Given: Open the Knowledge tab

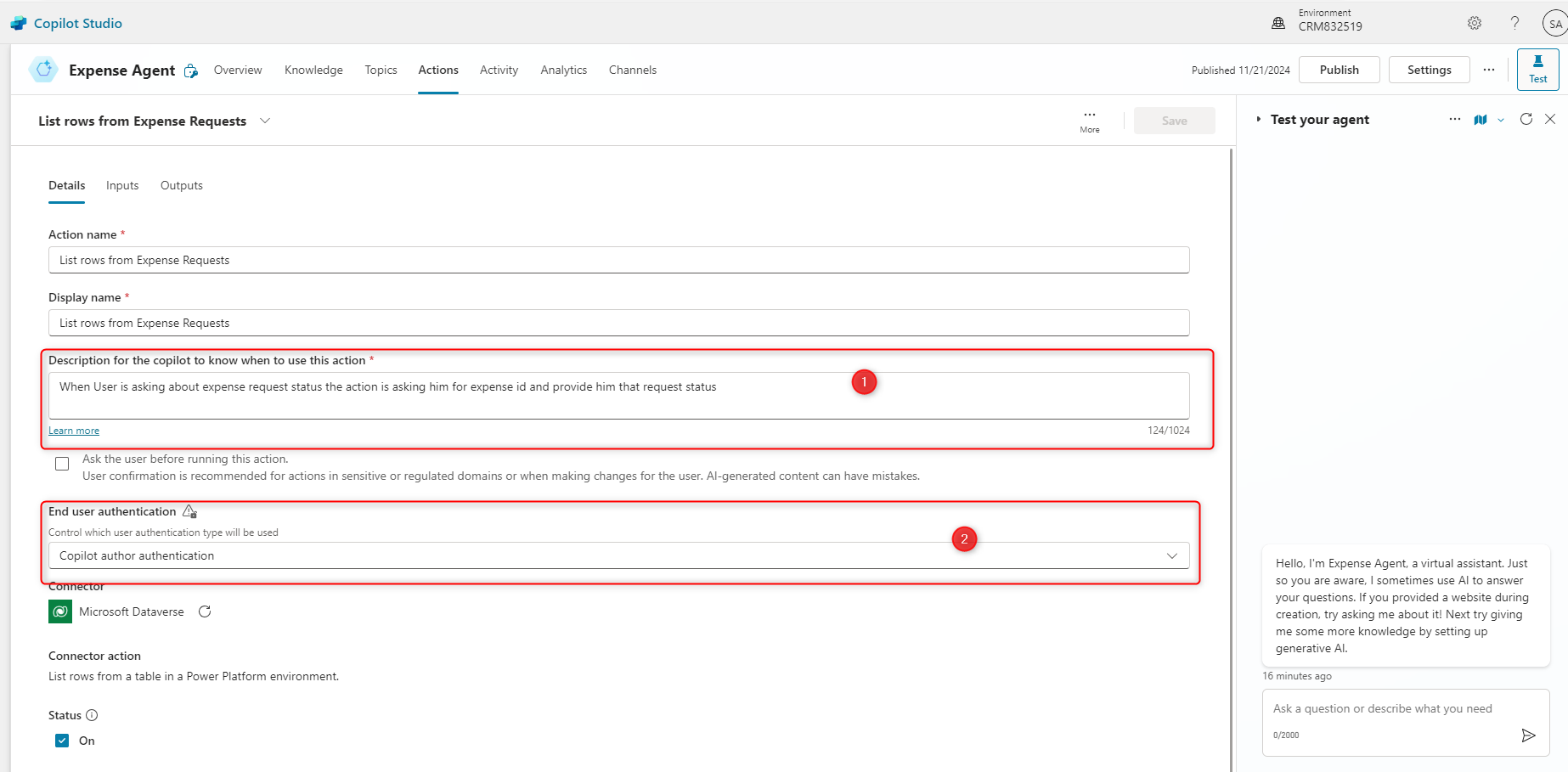Looking at the screenshot, I should pos(313,70).
